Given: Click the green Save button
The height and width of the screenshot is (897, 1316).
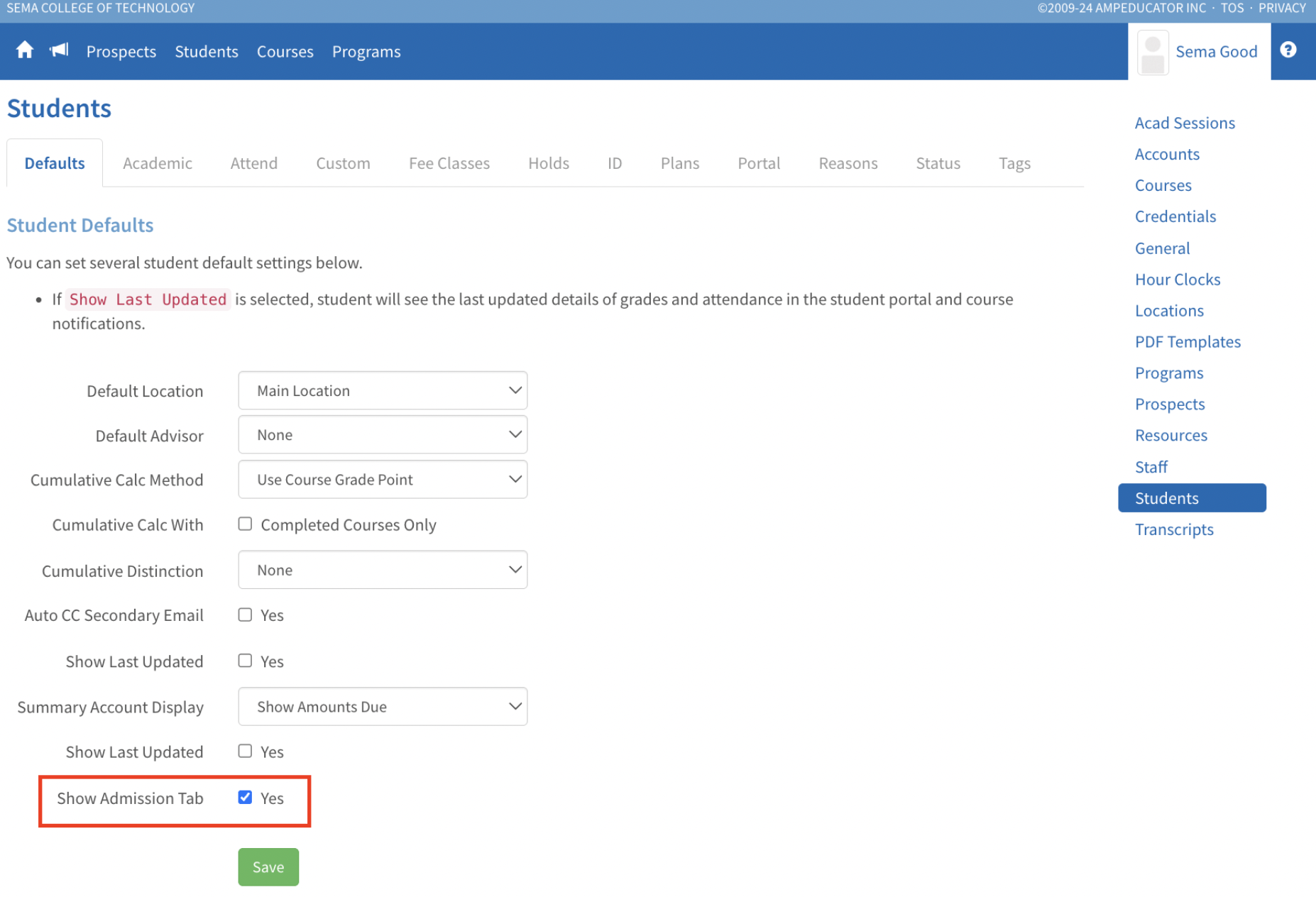Looking at the screenshot, I should 268,867.
